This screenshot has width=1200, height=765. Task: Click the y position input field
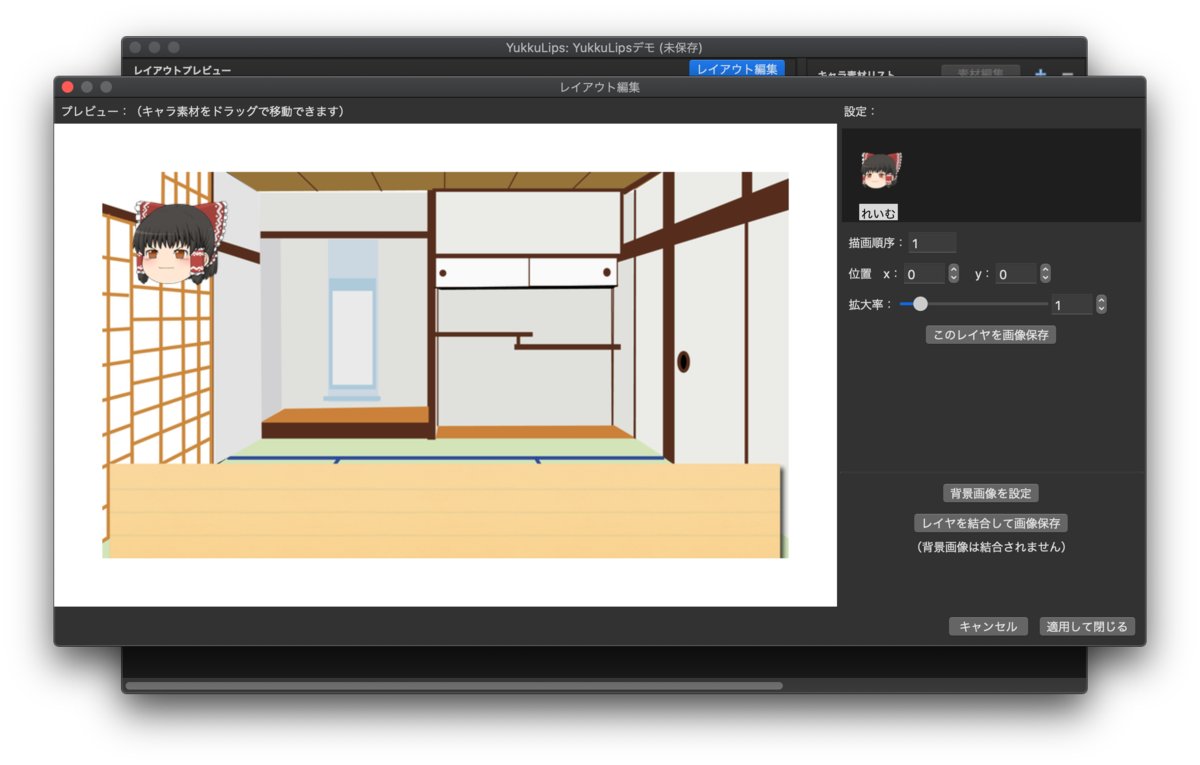click(1016, 274)
